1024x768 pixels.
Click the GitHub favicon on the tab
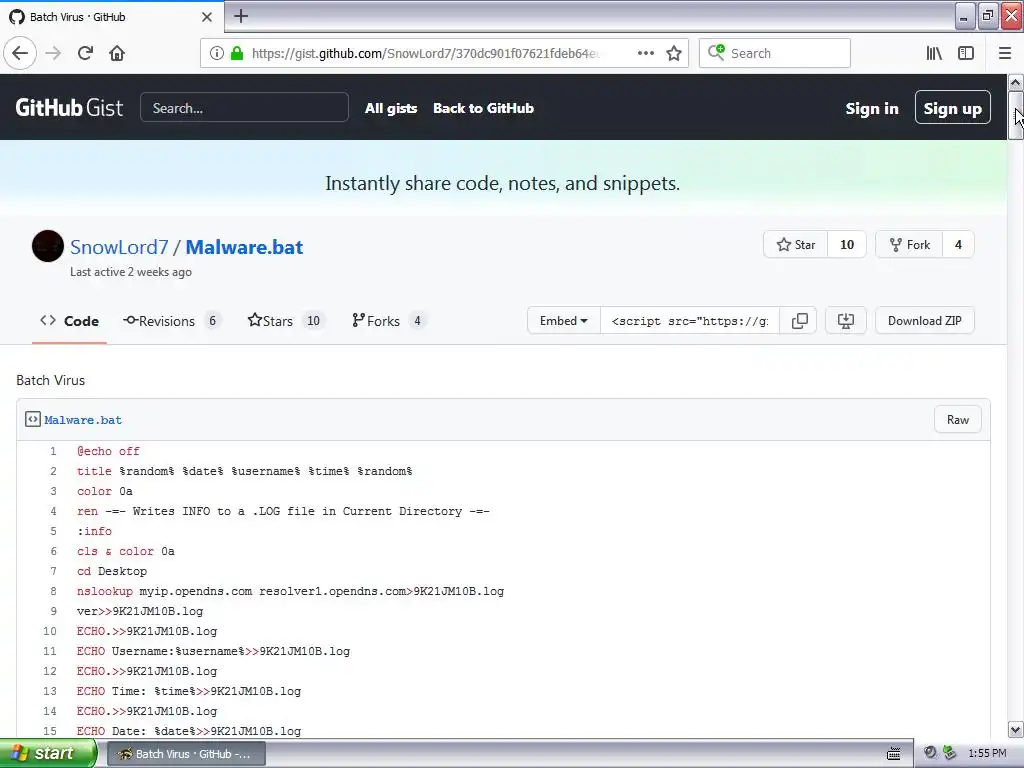point(17,17)
